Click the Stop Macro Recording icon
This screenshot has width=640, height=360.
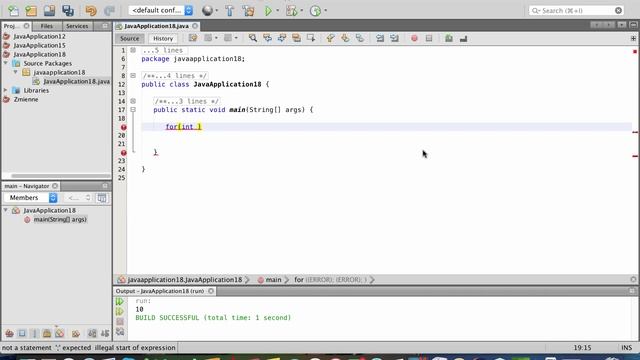point(429,38)
